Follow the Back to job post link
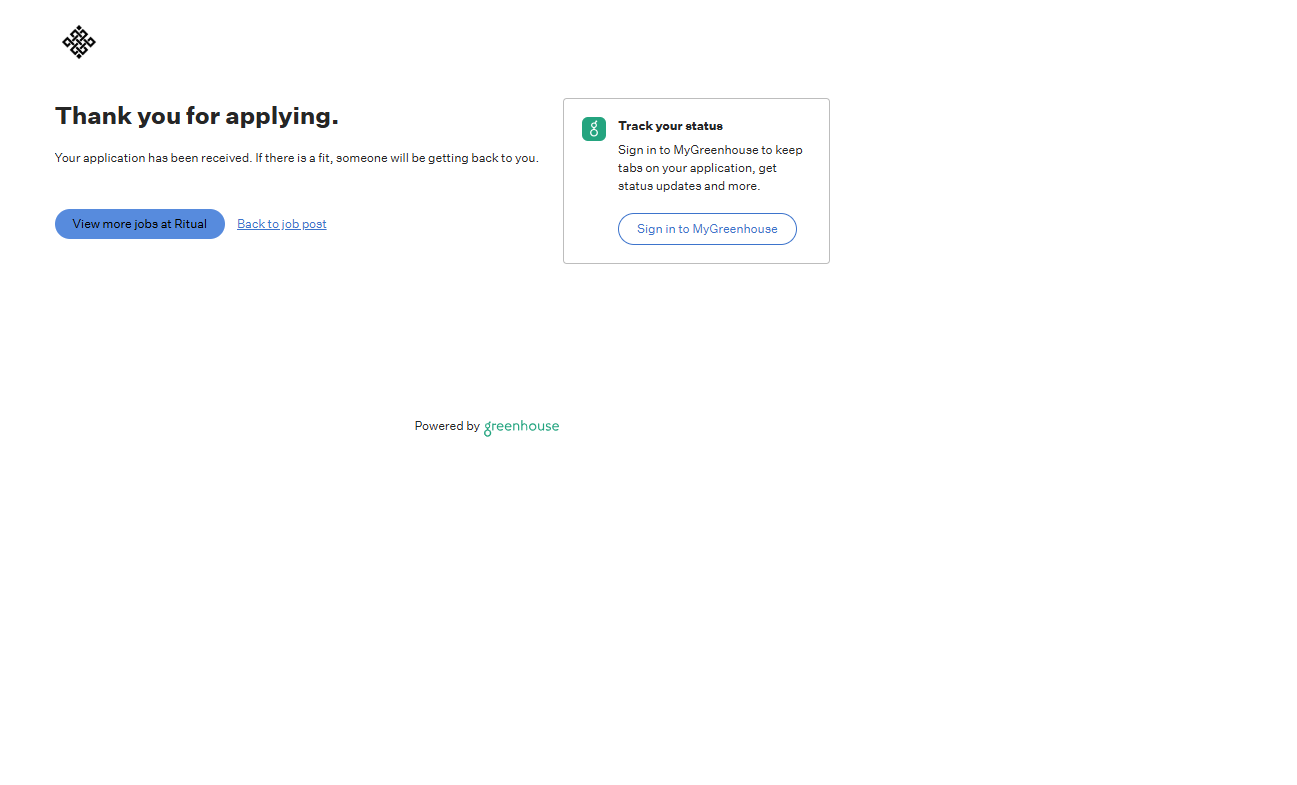Image resolution: width=1297 pixels, height=785 pixels. click(x=282, y=224)
